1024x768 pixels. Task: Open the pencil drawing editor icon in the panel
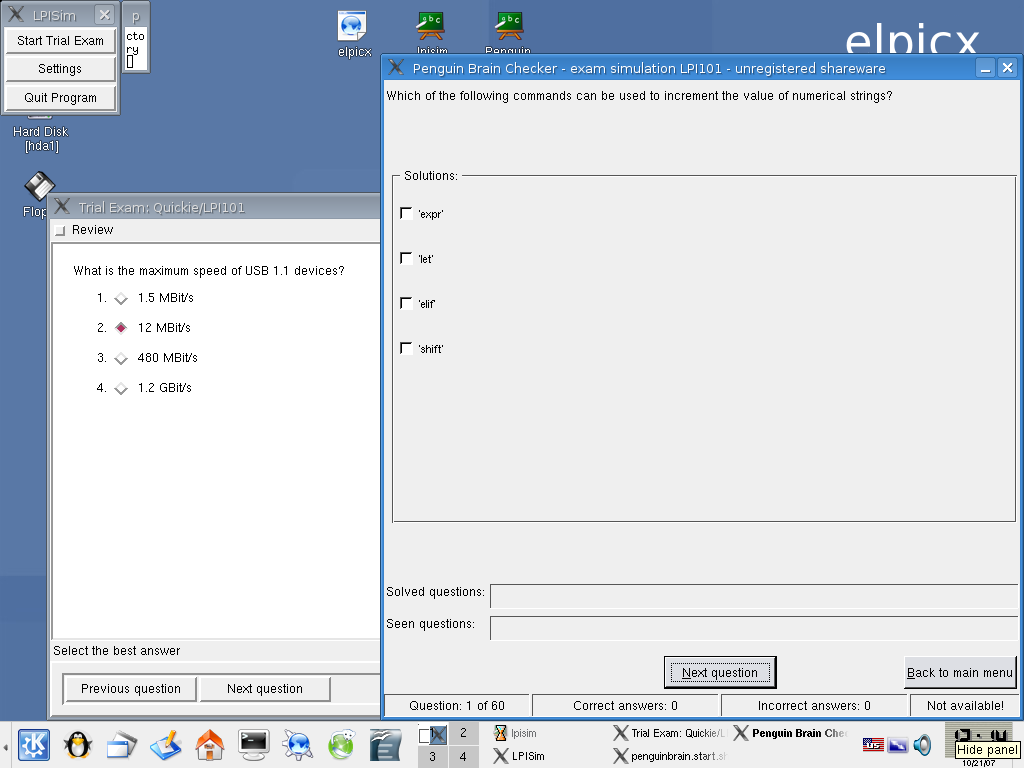tap(165, 745)
